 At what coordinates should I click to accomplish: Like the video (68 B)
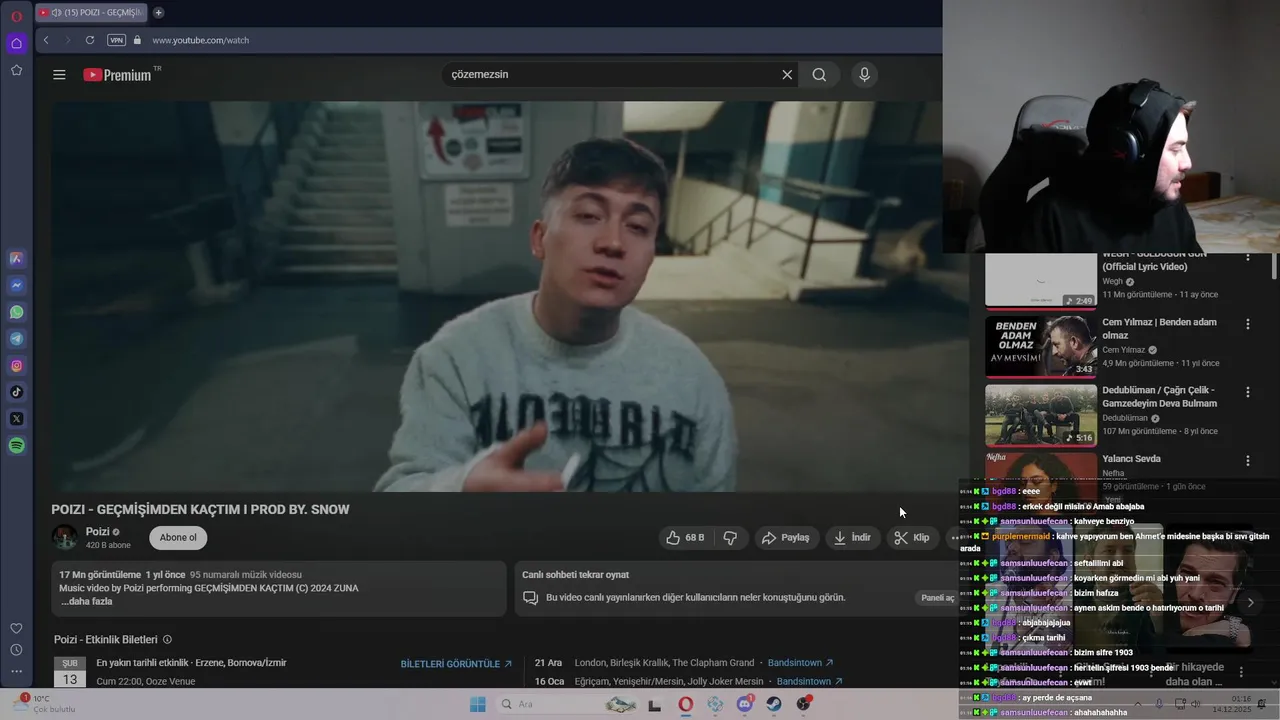tap(685, 538)
